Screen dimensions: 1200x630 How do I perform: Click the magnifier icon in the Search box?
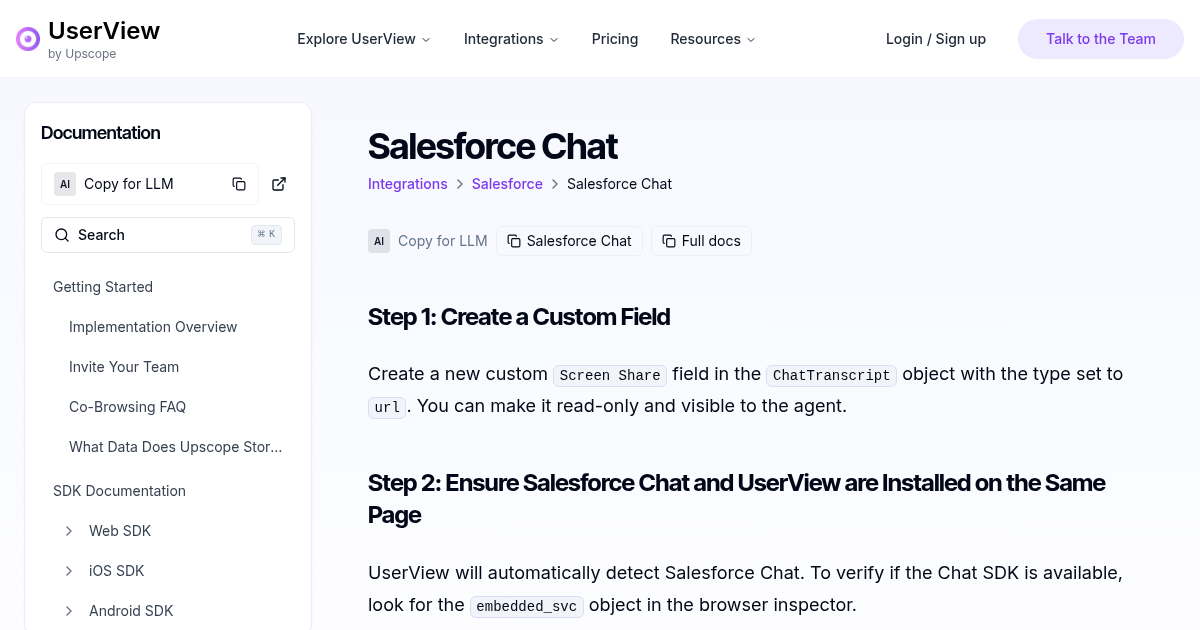(62, 235)
